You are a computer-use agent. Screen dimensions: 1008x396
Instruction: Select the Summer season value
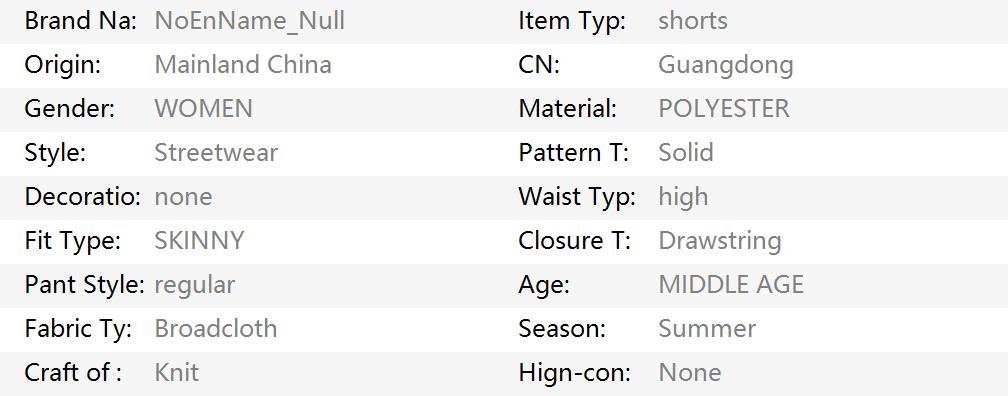(707, 328)
